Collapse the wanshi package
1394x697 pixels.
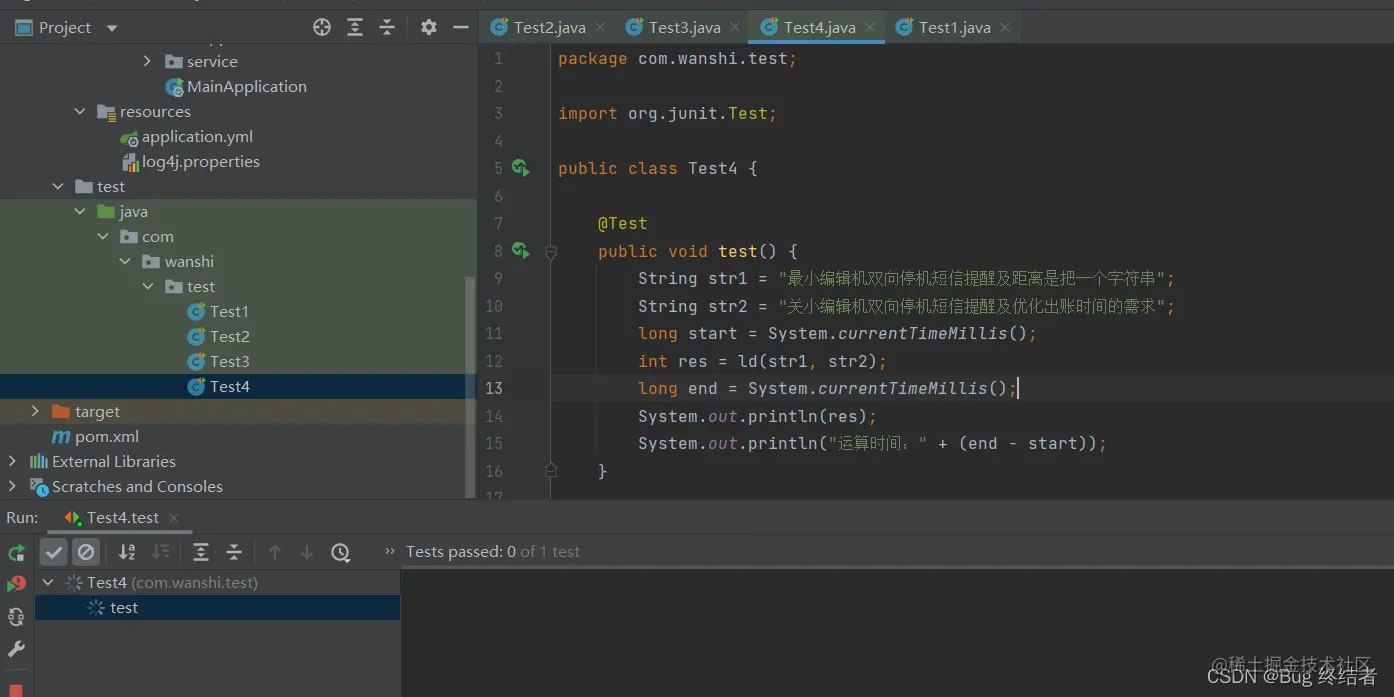[125, 262]
